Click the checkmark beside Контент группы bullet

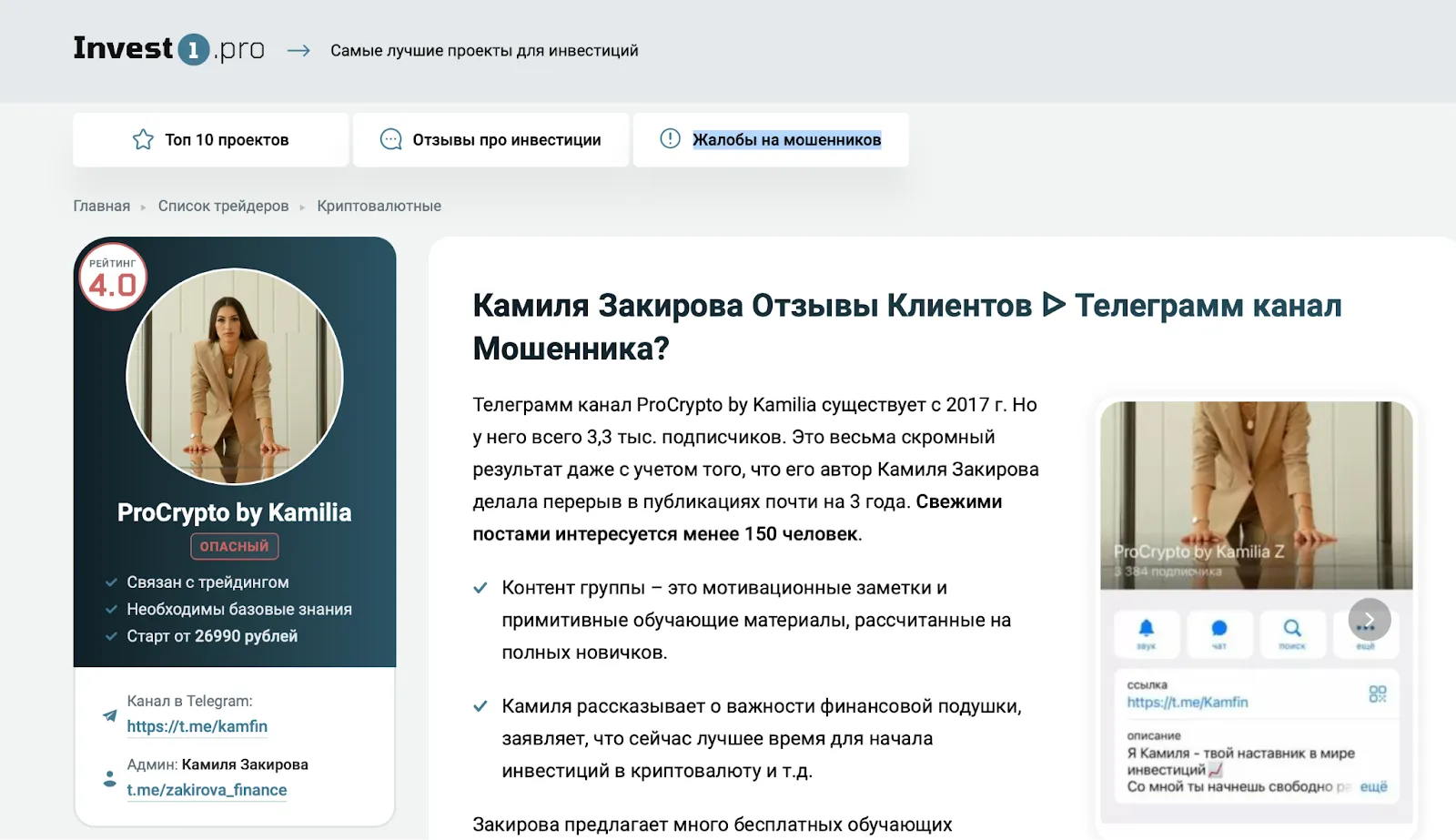point(480,588)
